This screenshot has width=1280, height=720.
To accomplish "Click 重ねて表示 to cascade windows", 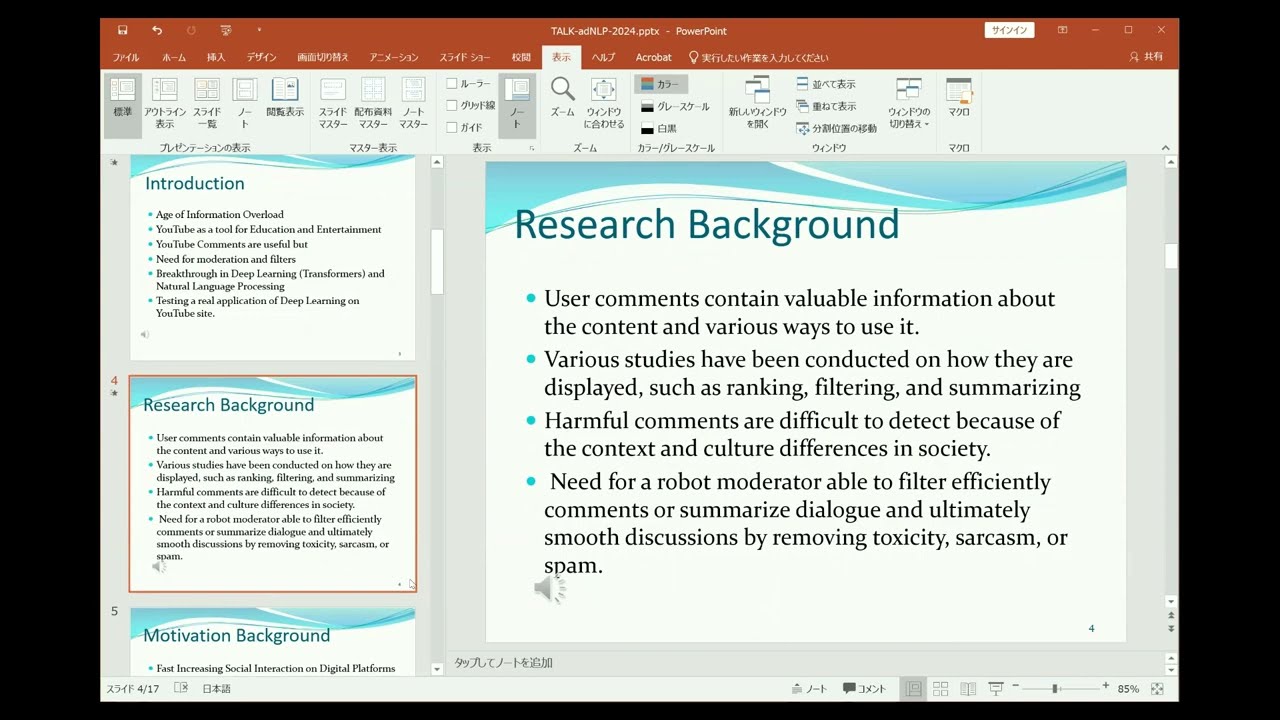I will (826, 106).
